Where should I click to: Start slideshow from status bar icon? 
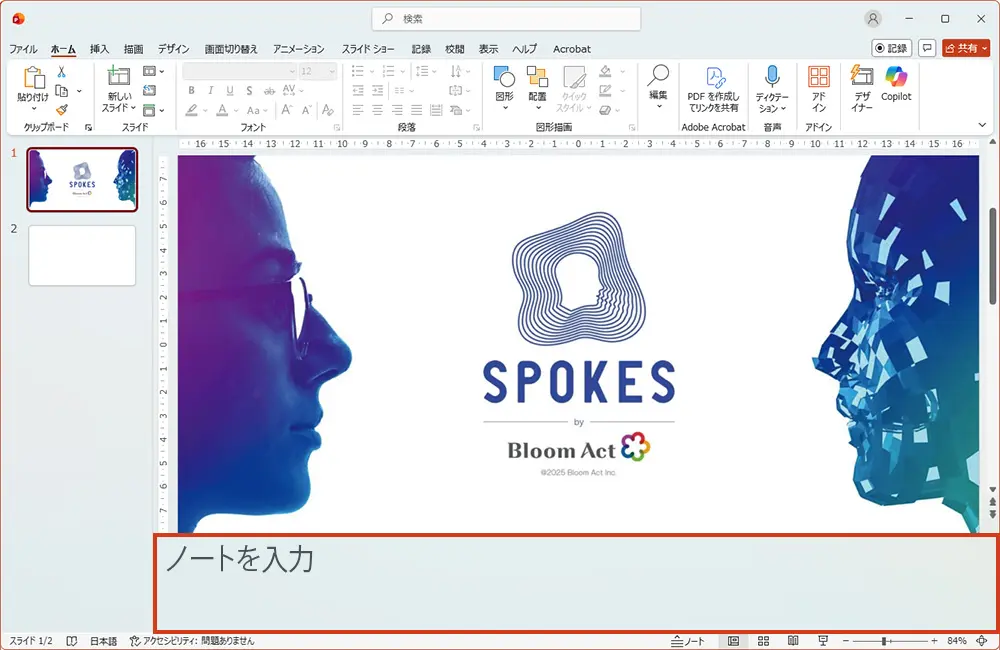[823, 641]
